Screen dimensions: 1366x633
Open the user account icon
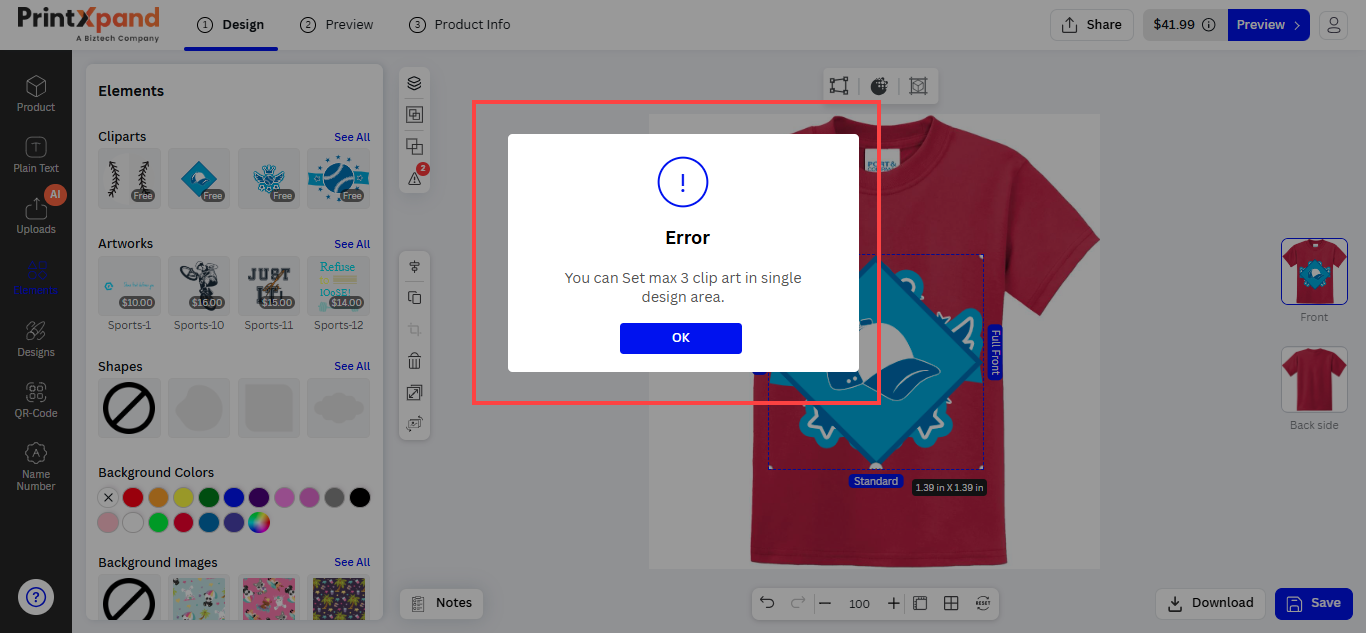[x=1333, y=25]
